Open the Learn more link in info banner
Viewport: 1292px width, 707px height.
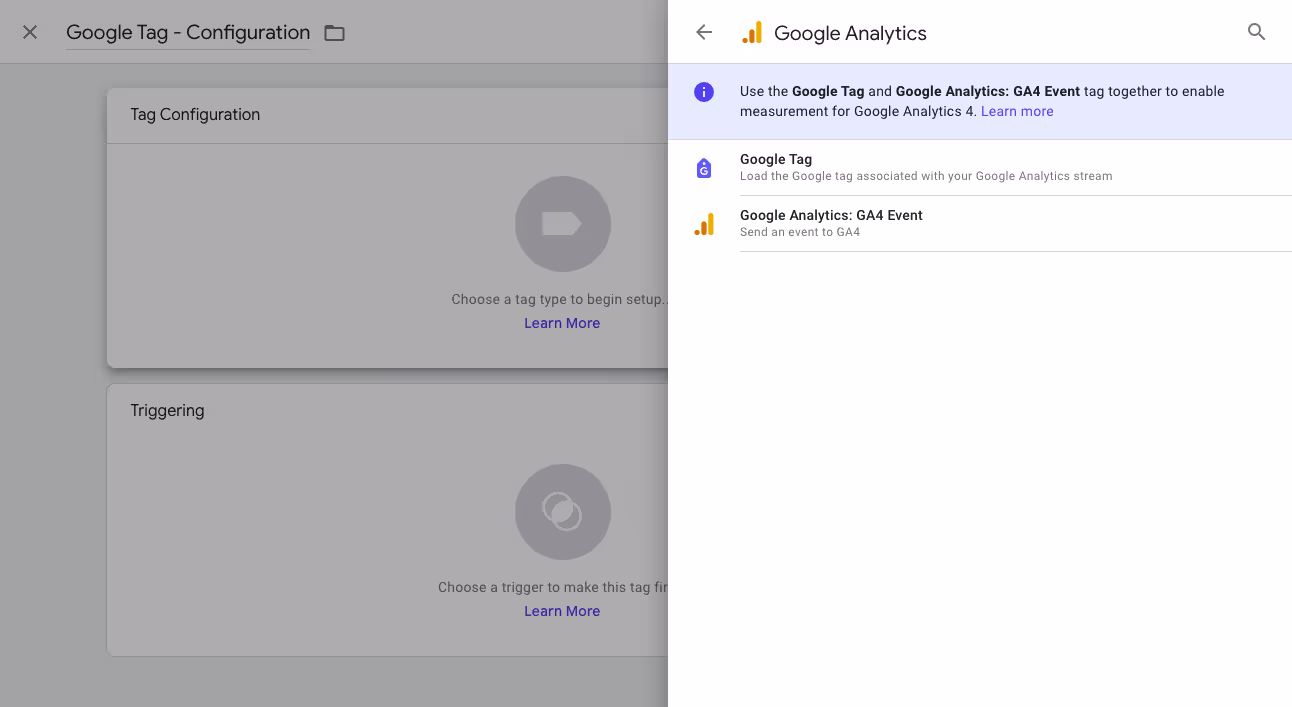1017,112
